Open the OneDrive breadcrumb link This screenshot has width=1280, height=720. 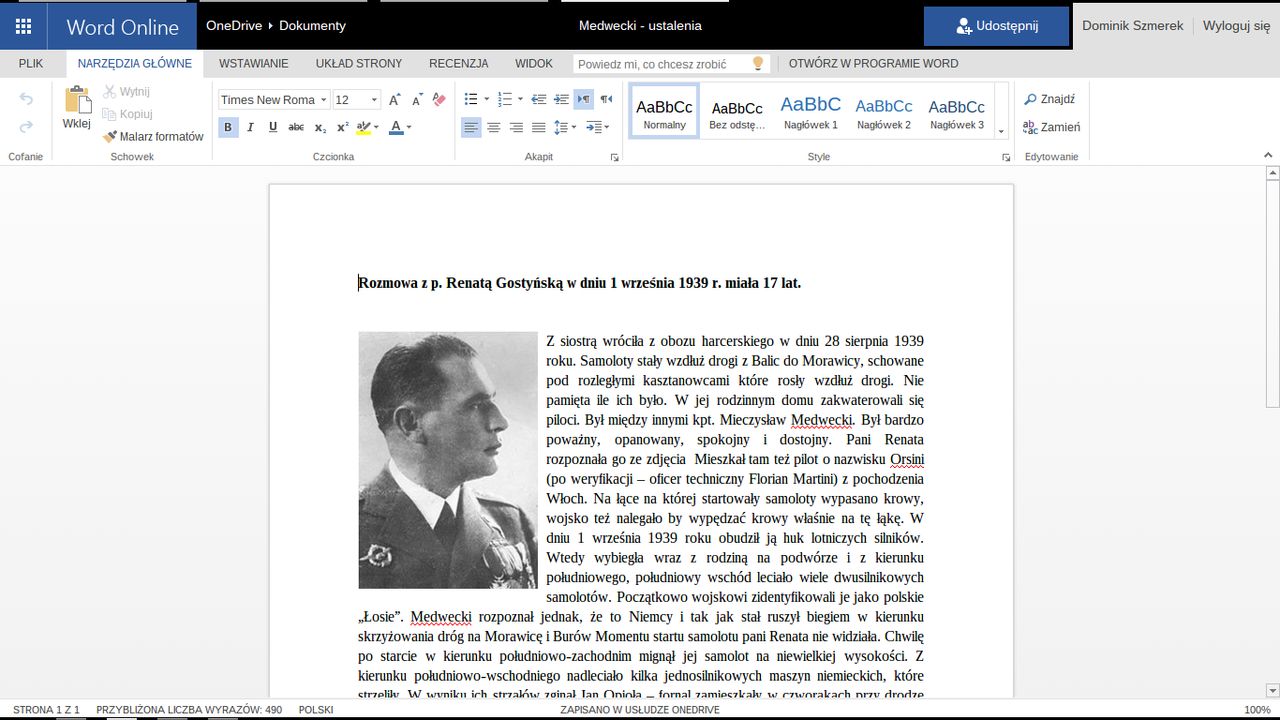point(234,26)
